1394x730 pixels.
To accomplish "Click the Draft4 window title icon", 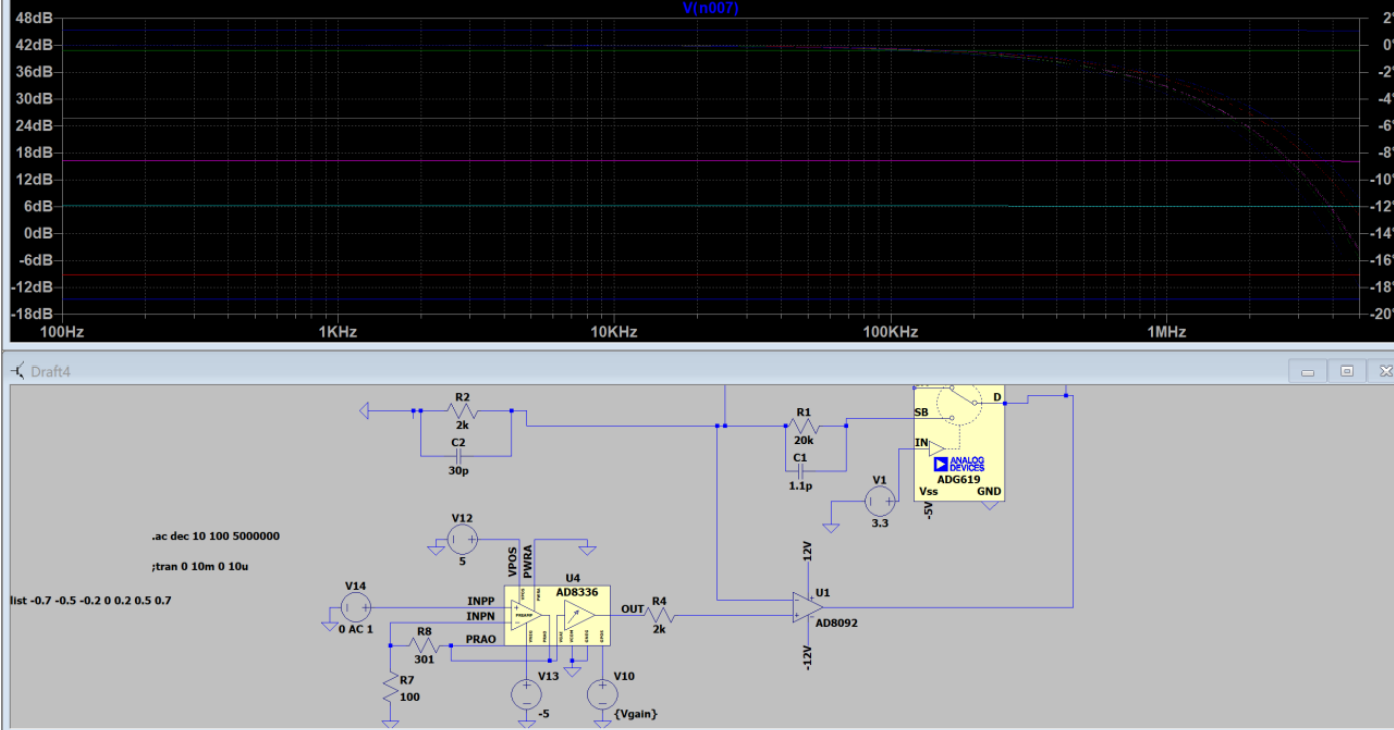I will coord(18,371).
